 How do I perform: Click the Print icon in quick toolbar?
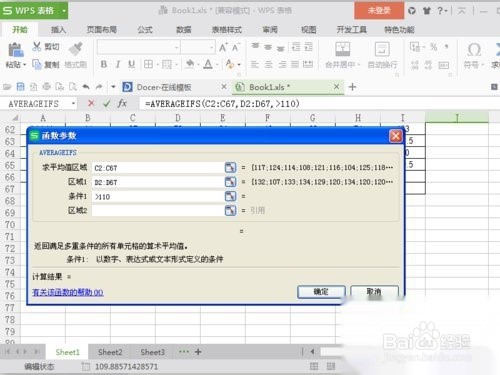click(46, 87)
